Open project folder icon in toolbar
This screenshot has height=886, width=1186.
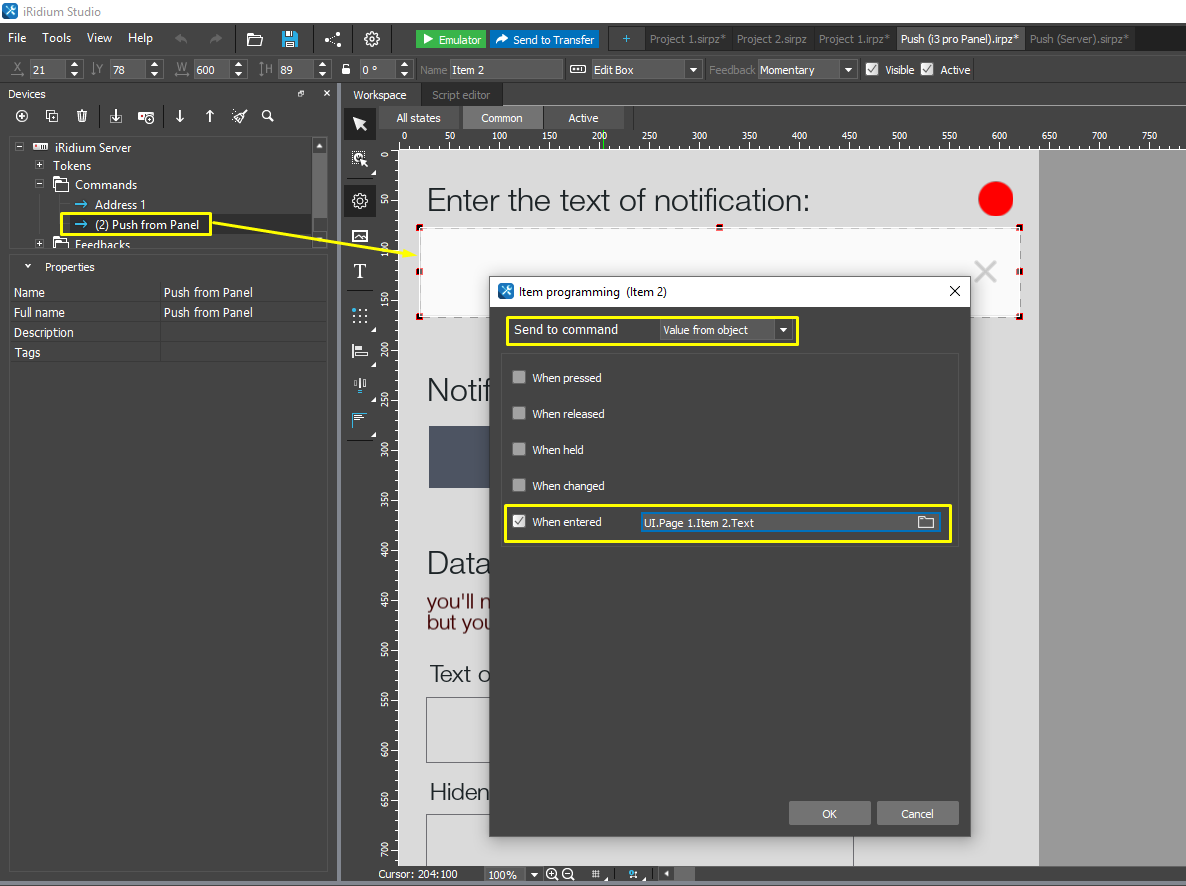(254, 39)
